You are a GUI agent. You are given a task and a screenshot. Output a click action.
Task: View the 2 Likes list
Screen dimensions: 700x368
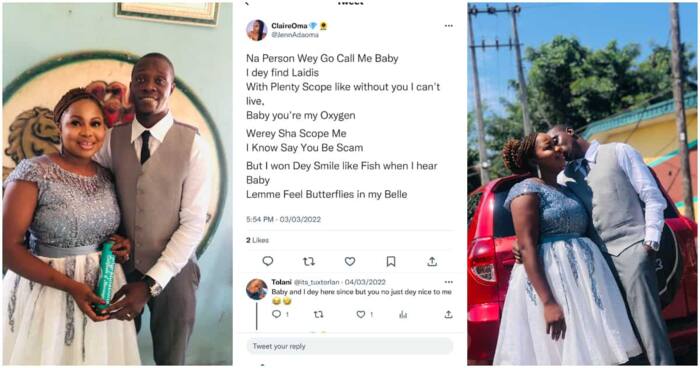tap(258, 240)
